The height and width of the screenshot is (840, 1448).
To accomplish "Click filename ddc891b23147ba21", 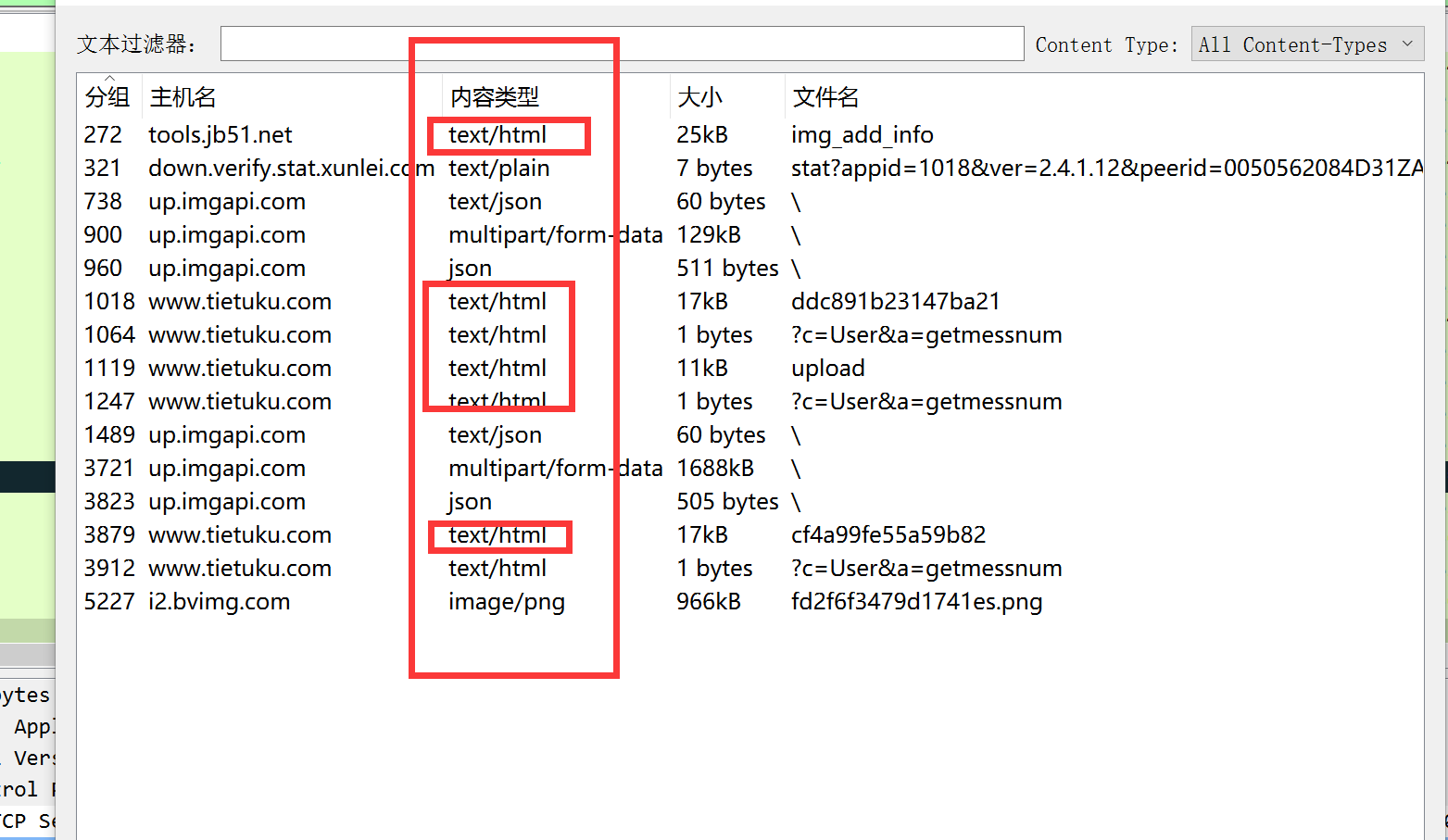I will tap(896, 302).
